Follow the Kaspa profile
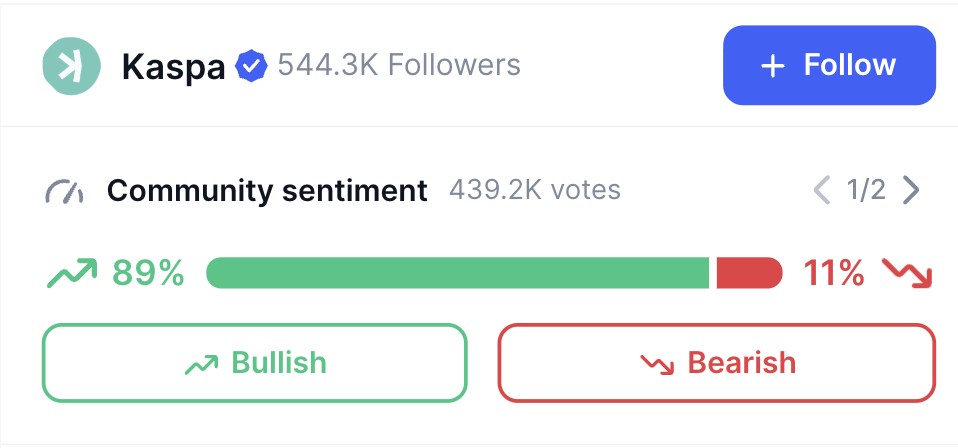958x448 pixels. click(x=829, y=66)
